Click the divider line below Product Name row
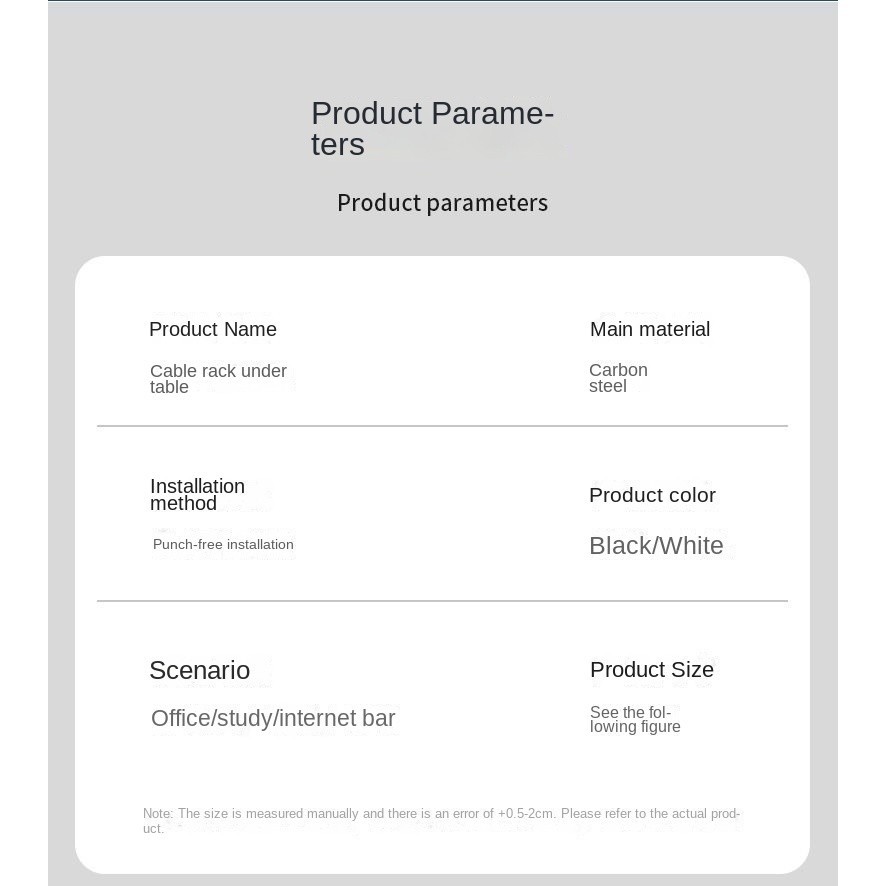Image resolution: width=886 pixels, height=886 pixels. click(442, 426)
